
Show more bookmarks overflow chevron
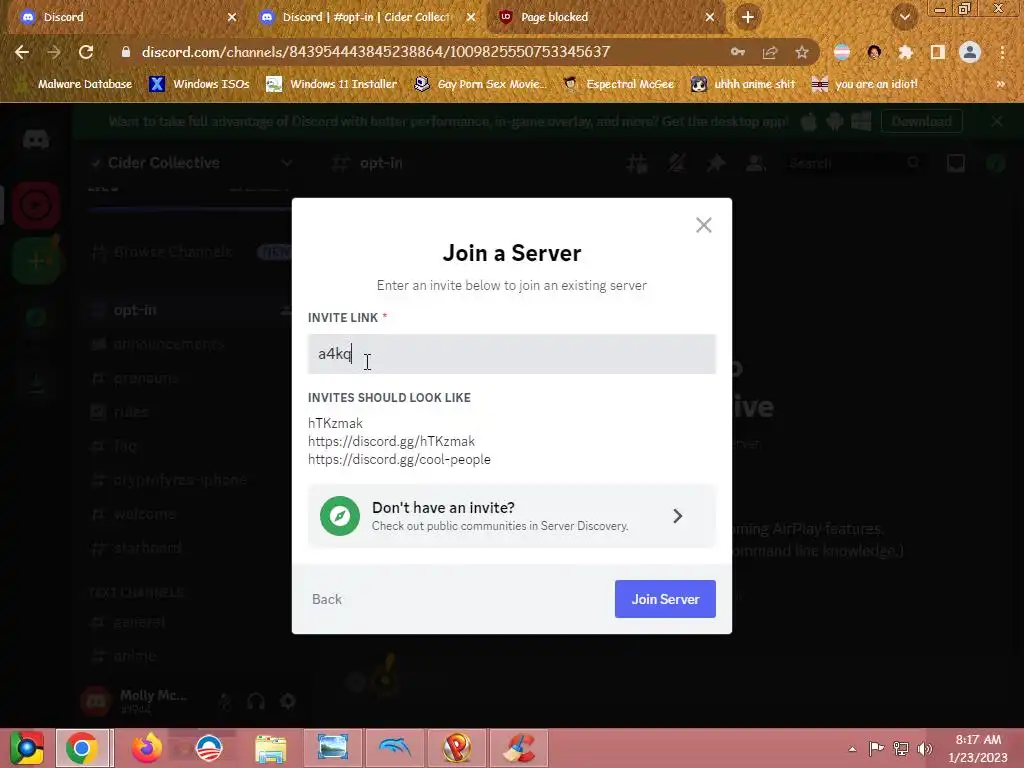click(x=1000, y=84)
